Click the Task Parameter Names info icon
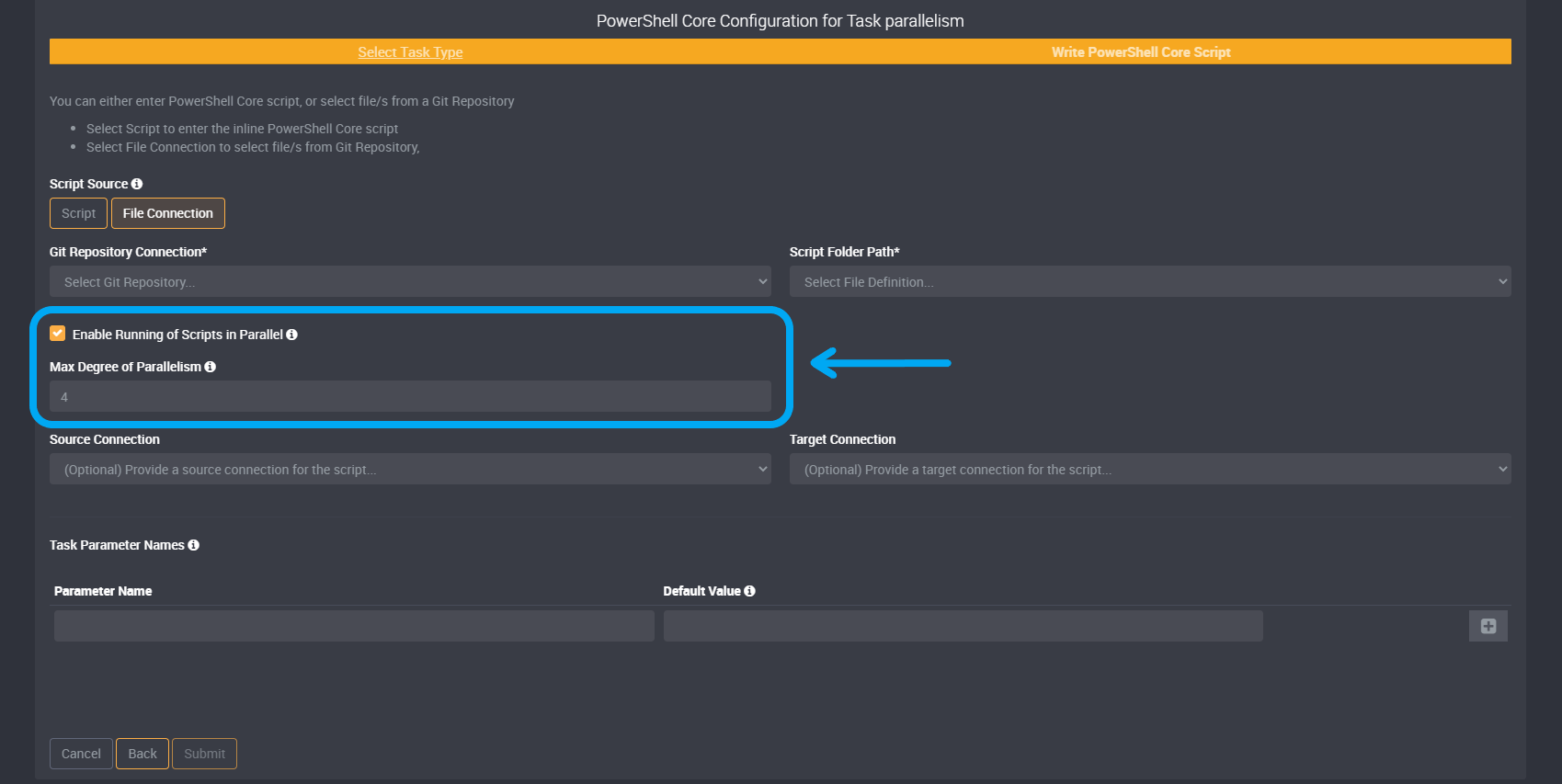This screenshot has width=1562, height=784. [x=193, y=545]
